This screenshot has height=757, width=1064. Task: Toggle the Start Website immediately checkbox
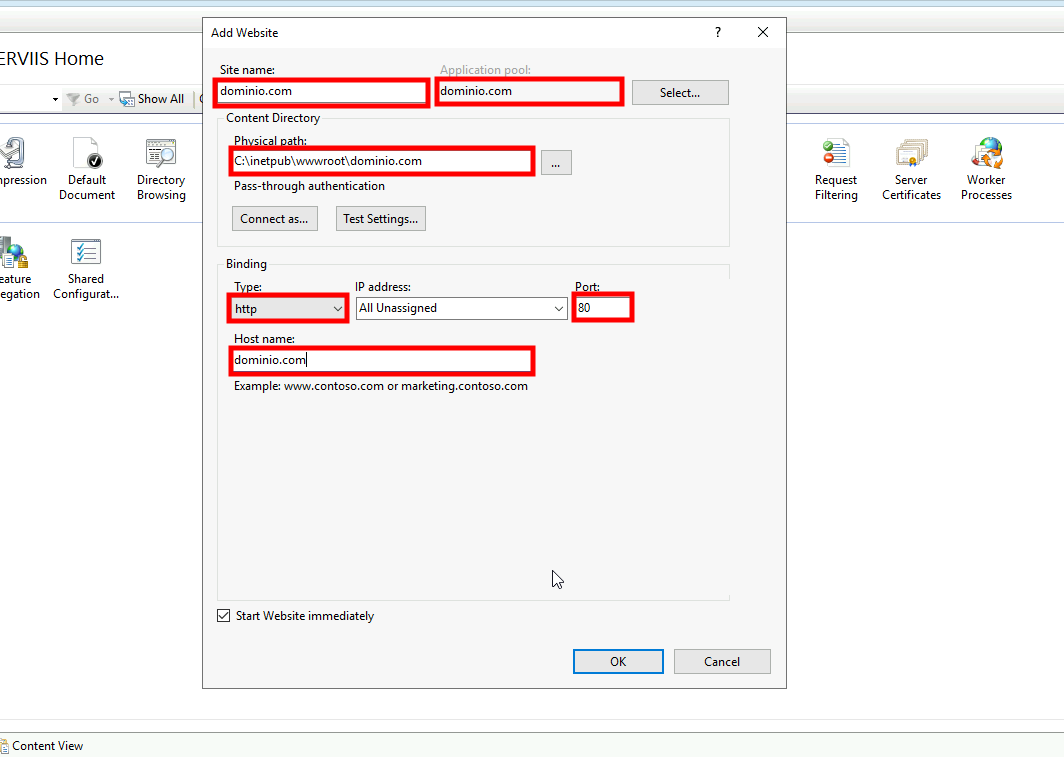coord(223,615)
